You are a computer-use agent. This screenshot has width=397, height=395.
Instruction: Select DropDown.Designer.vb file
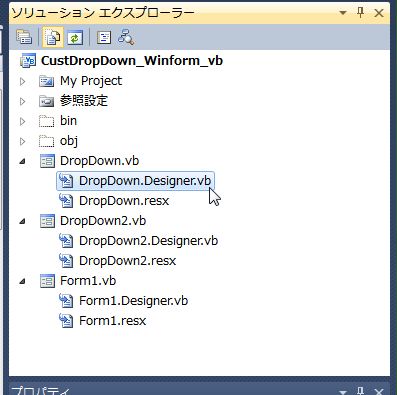pos(145,181)
